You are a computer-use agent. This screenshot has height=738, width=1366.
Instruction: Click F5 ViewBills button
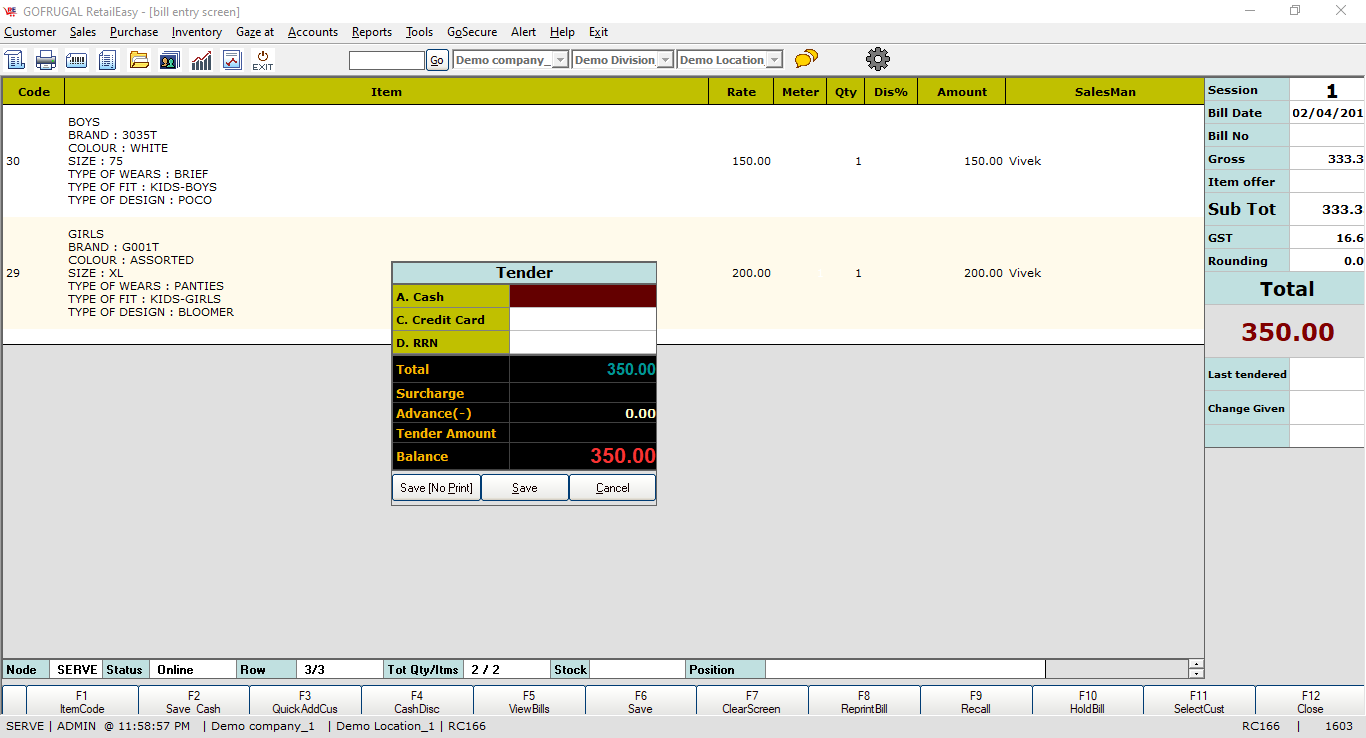pyautogui.click(x=529, y=702)
